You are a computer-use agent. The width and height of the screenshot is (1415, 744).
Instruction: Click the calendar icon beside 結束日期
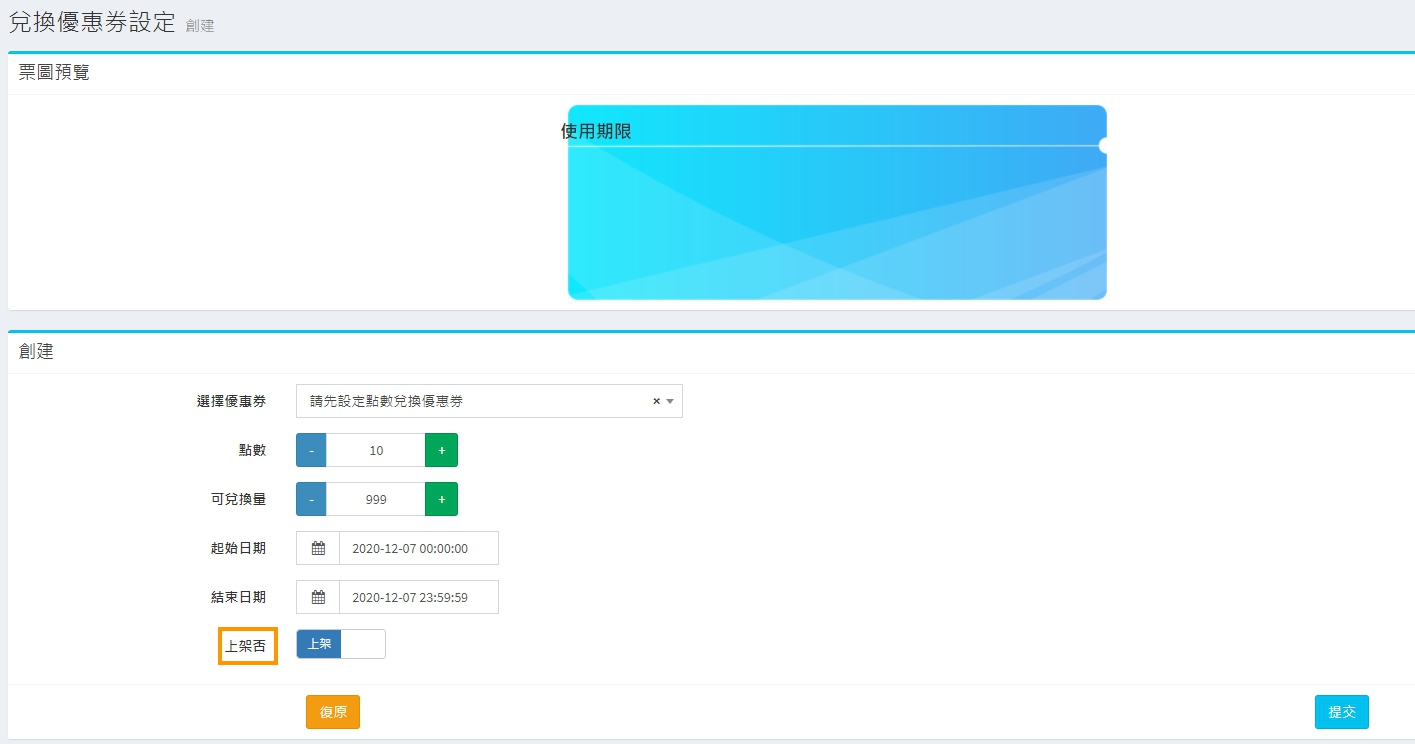[x=318, y=597]
